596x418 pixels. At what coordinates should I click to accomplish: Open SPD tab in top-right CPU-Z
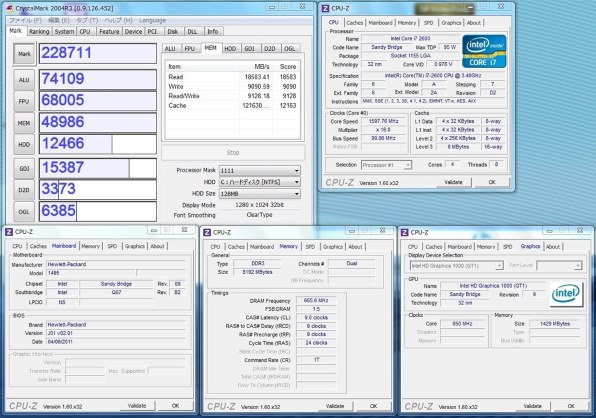click(428, 23)
